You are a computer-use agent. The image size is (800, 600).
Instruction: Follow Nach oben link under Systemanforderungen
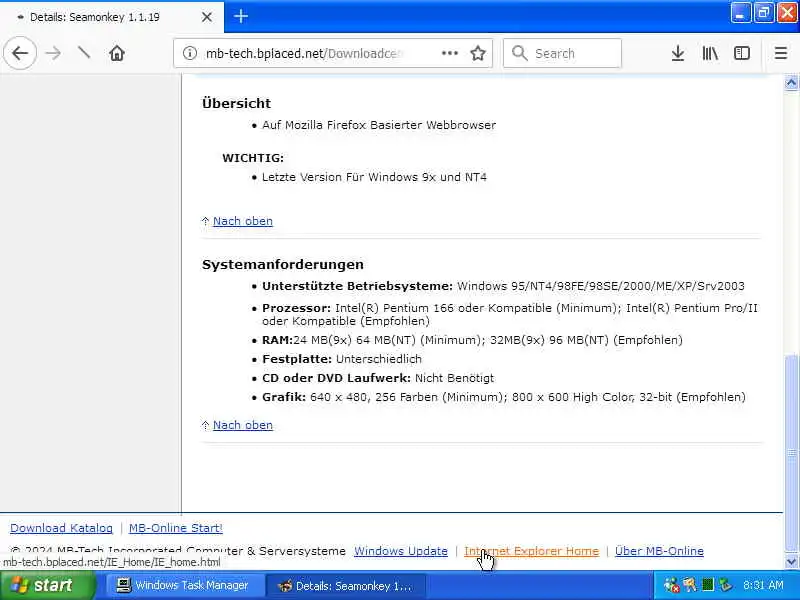tap(243, 425)
